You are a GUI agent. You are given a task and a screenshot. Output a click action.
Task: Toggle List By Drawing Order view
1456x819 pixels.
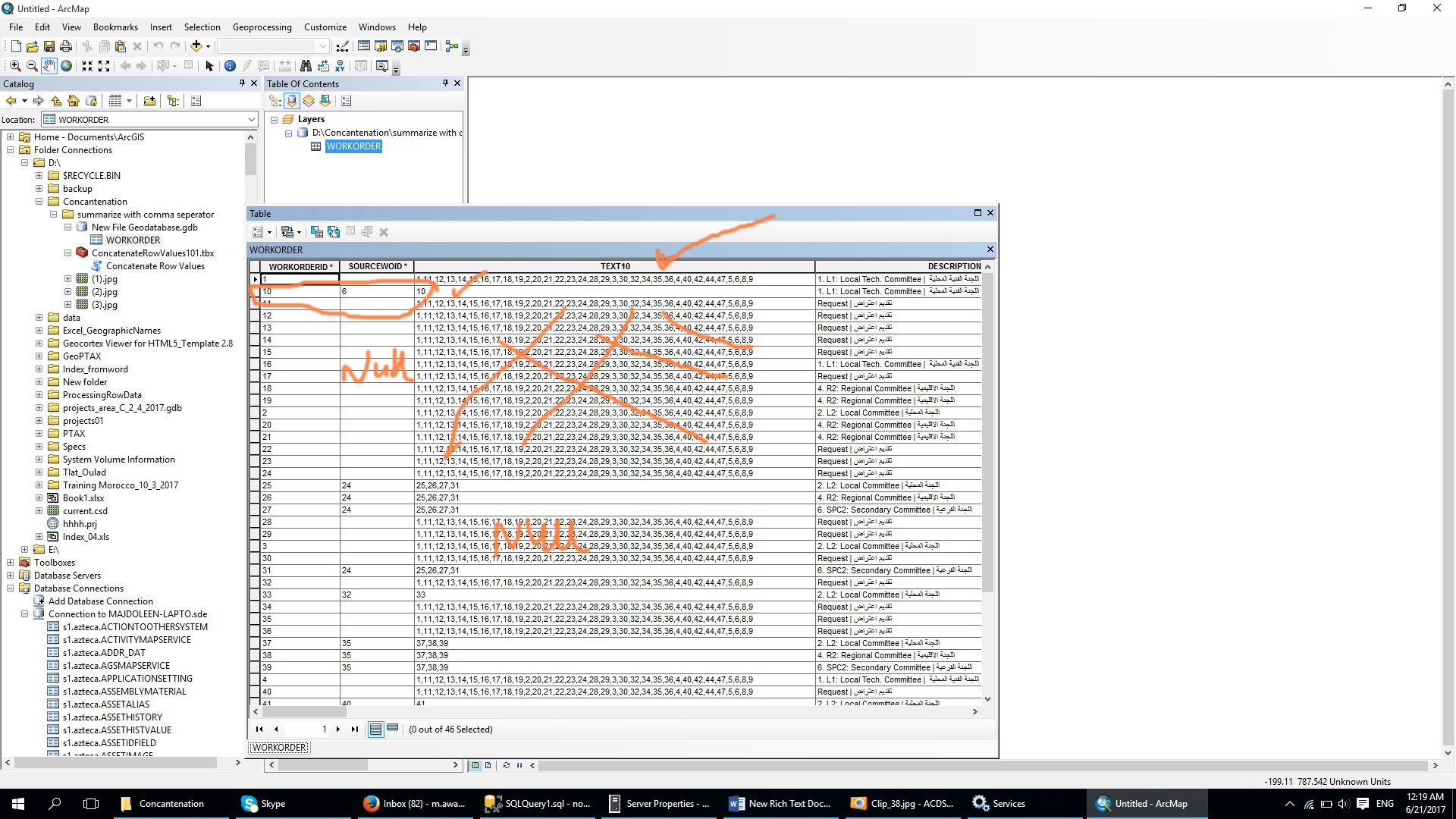(x=275, y=101)
